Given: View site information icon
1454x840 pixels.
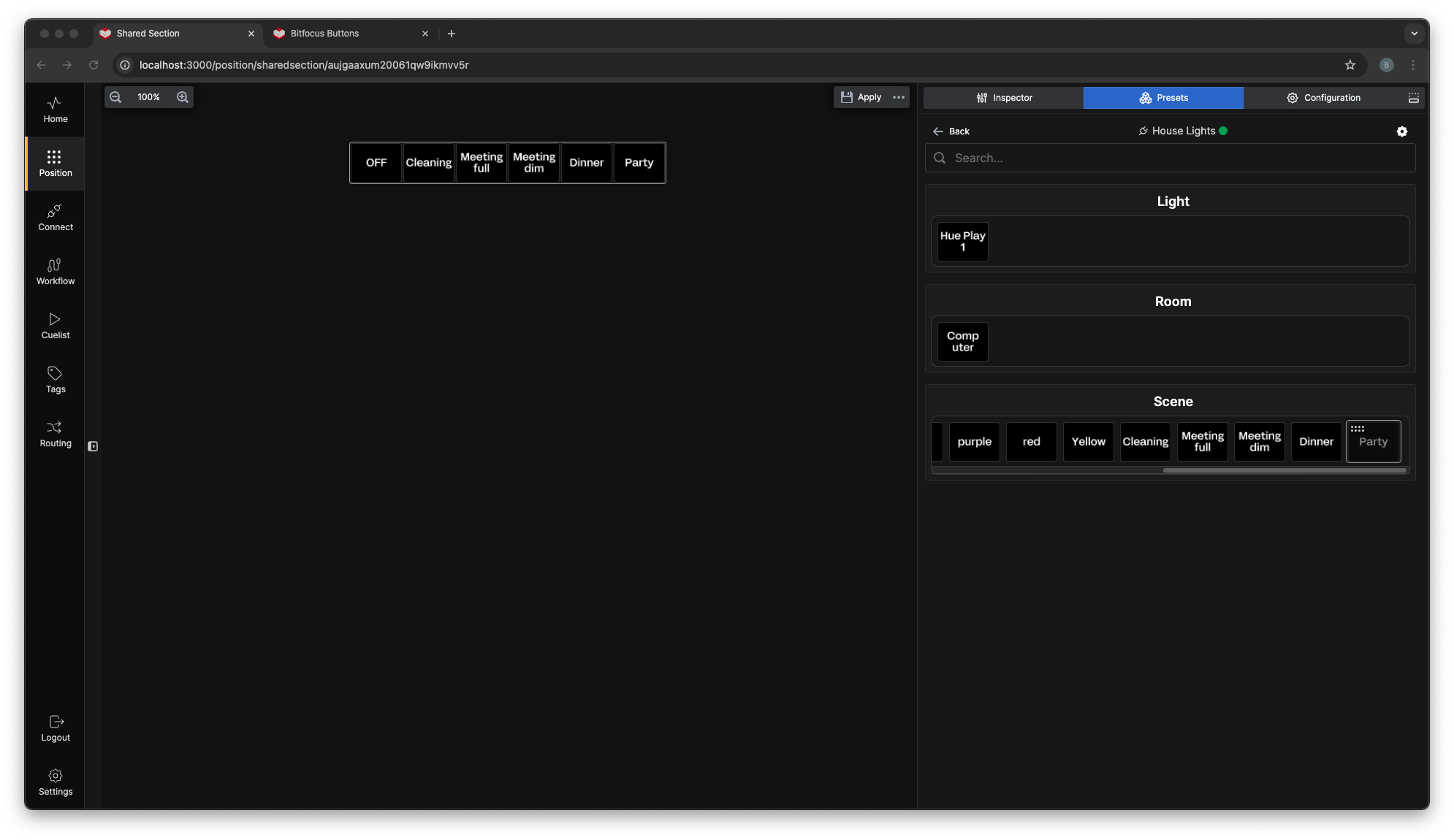Looking at the screenshot, I should 125,65.
